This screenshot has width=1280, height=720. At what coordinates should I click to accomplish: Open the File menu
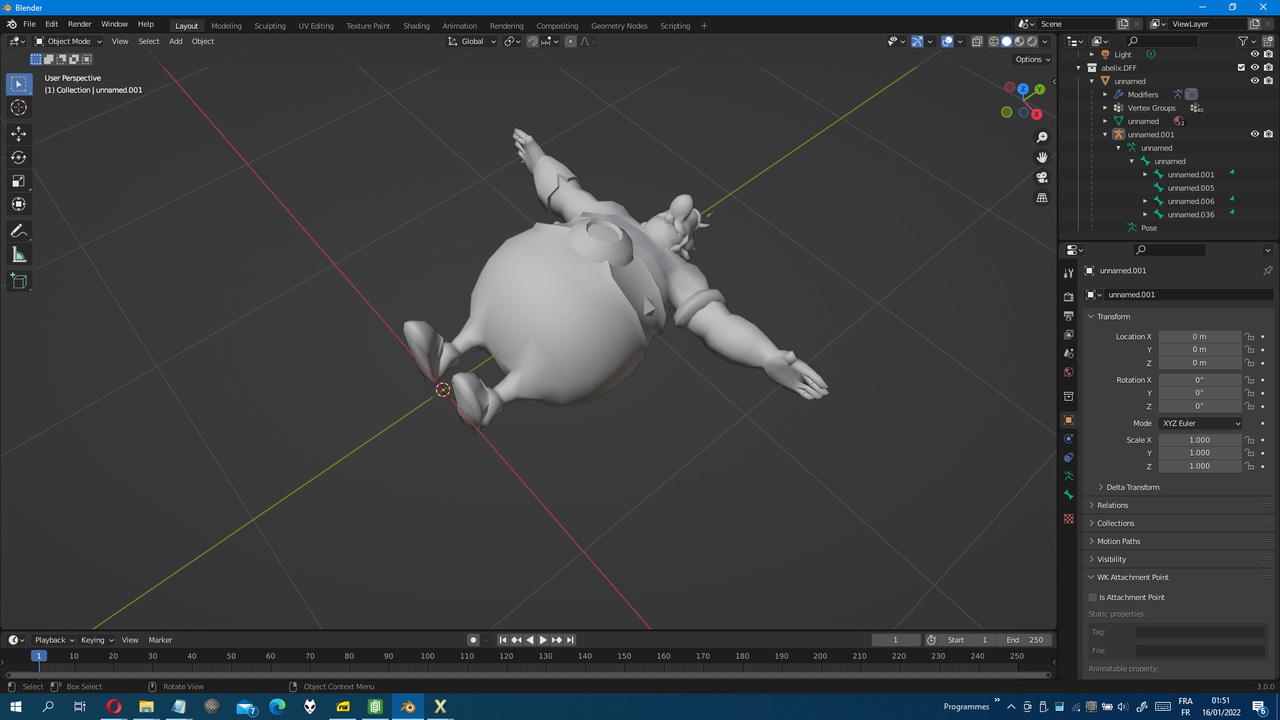tap(29, 24)
